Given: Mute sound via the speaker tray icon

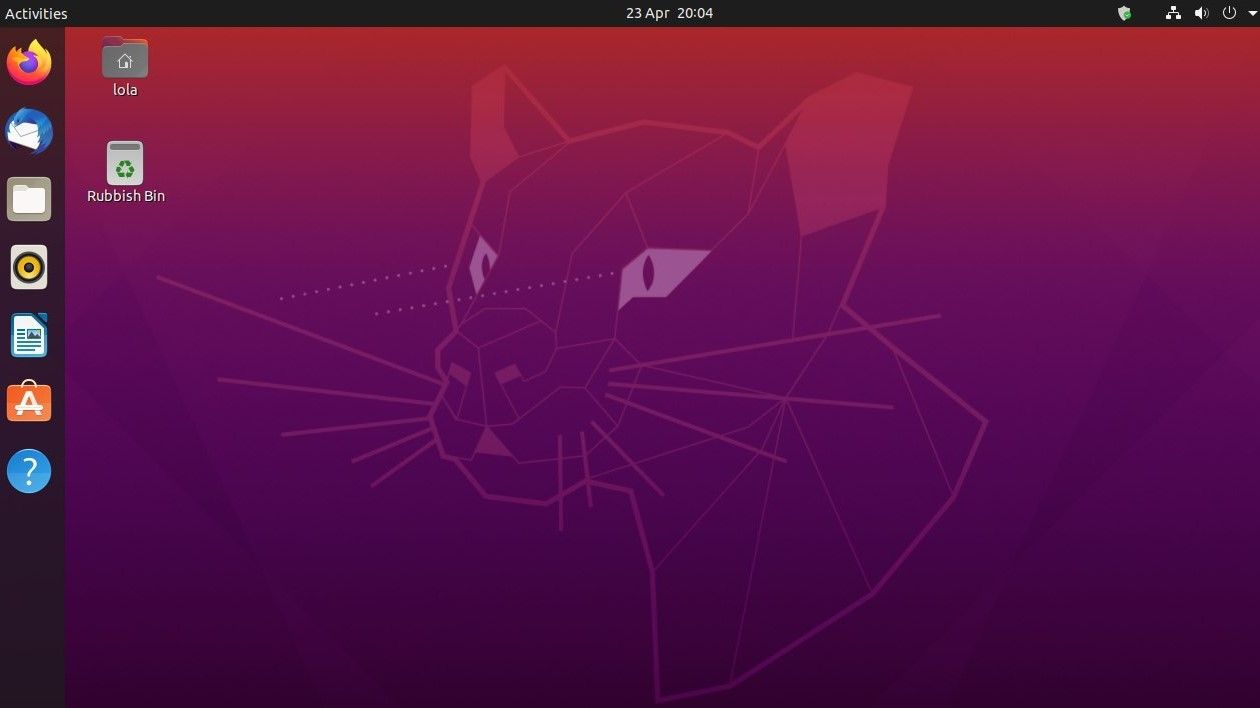Looking at the screenshot, I should [x=1201, y=13].
